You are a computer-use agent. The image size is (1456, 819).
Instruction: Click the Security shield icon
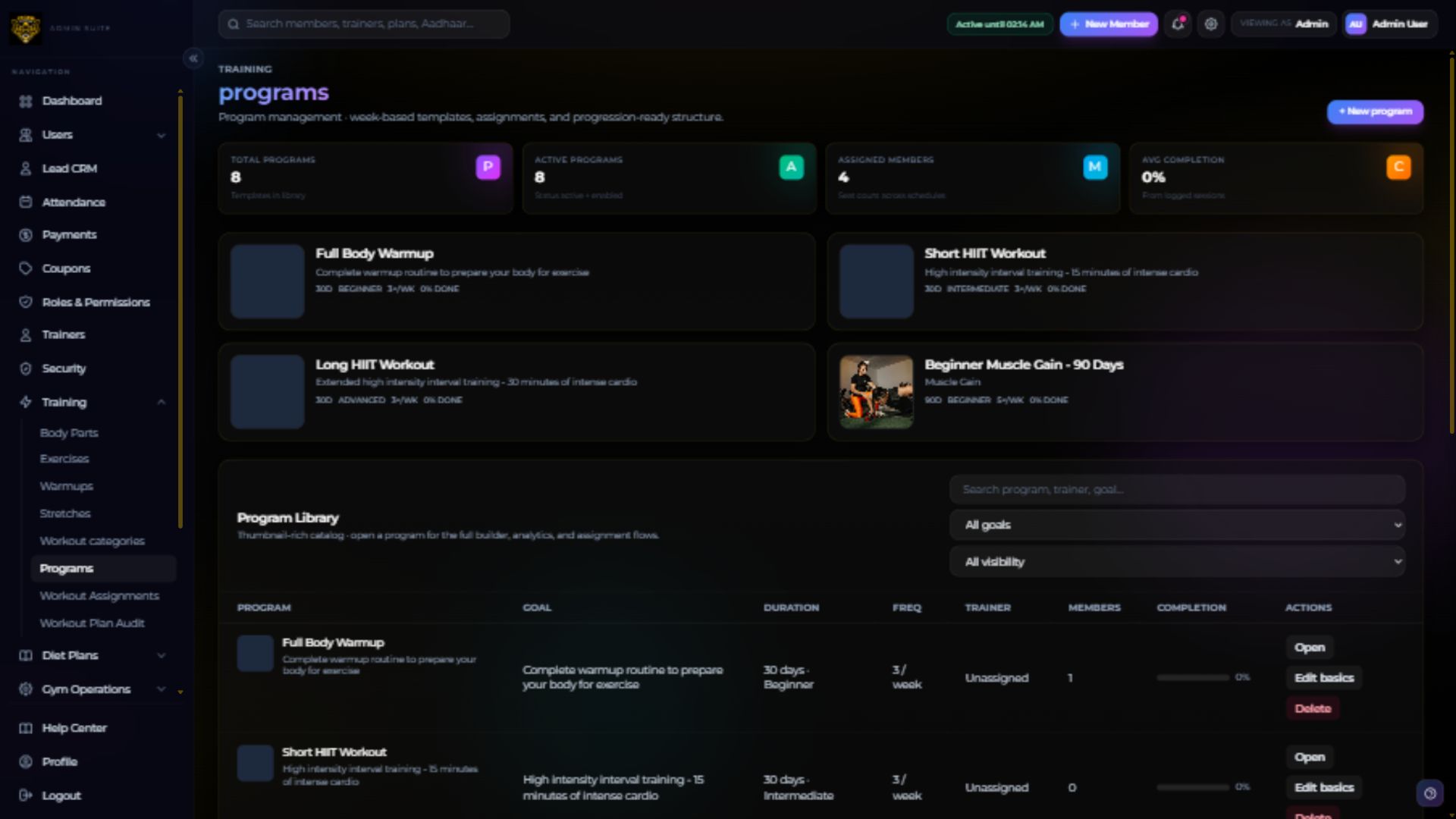click(26, 369)
